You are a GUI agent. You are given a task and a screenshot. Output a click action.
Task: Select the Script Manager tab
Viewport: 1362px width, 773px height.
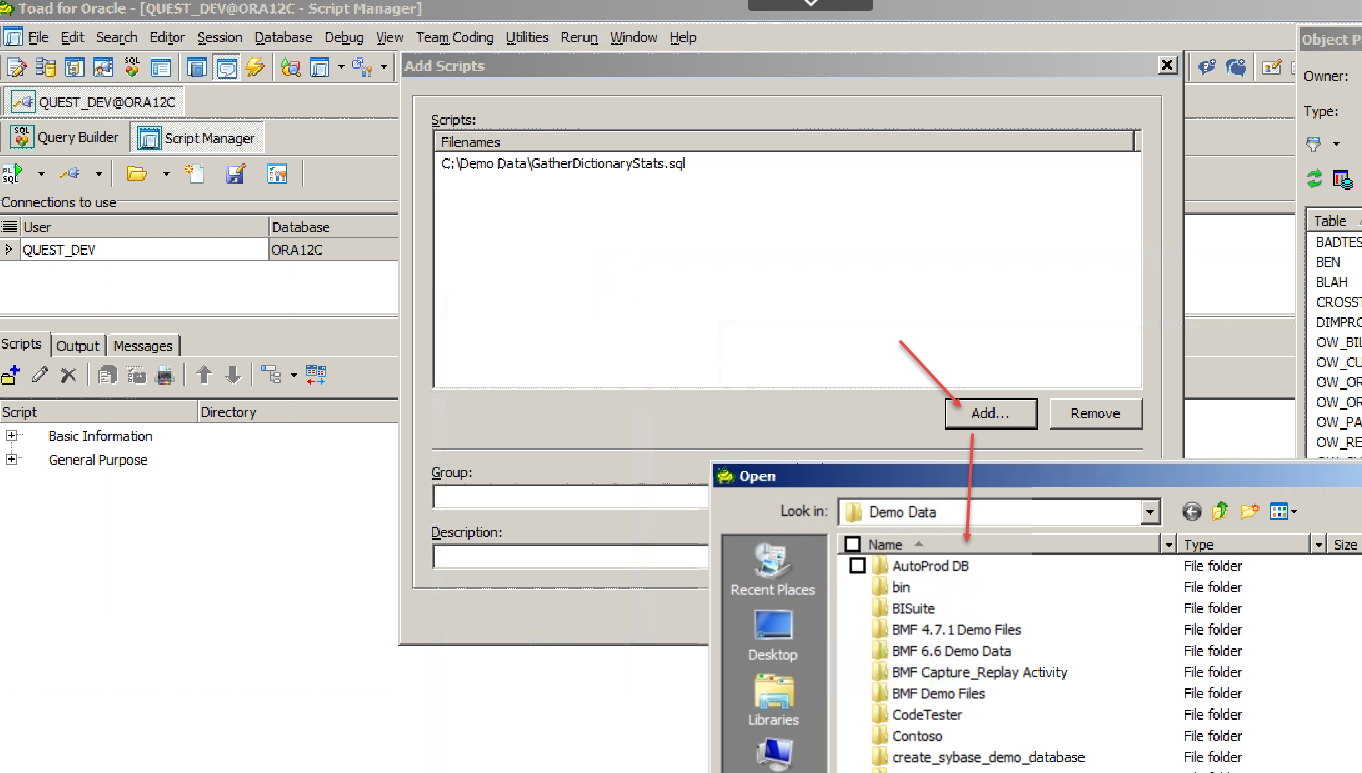coord(197,138)
